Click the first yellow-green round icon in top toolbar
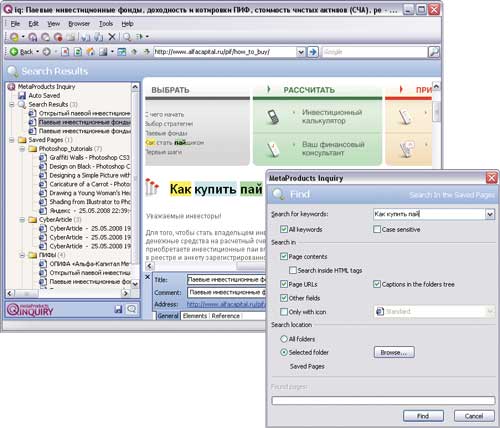500x428 pixels. point(14,37)
